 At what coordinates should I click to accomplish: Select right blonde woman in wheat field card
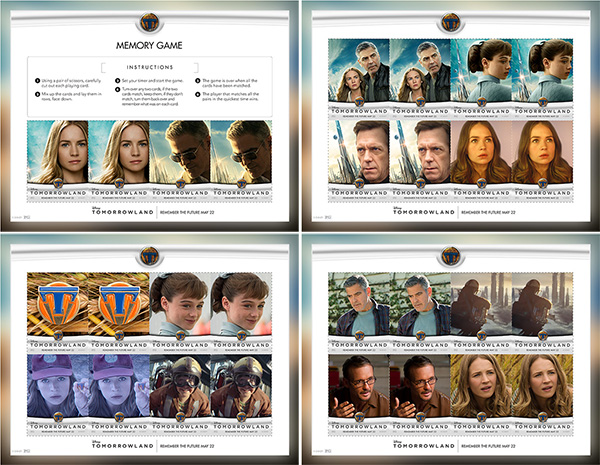point(543,395)
